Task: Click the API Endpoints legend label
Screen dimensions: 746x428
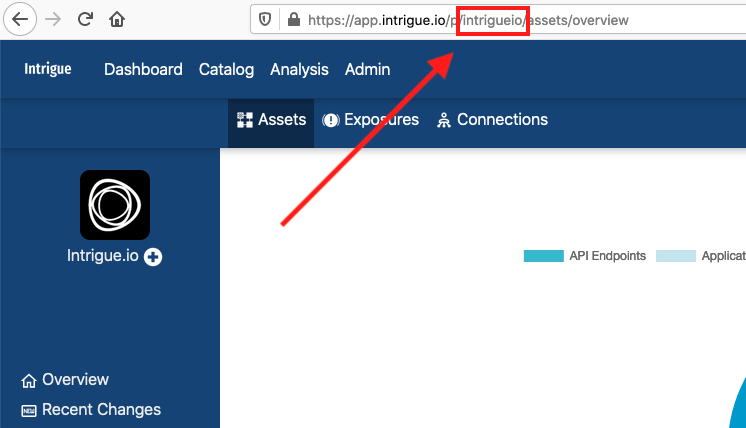Action: (608, 256)
